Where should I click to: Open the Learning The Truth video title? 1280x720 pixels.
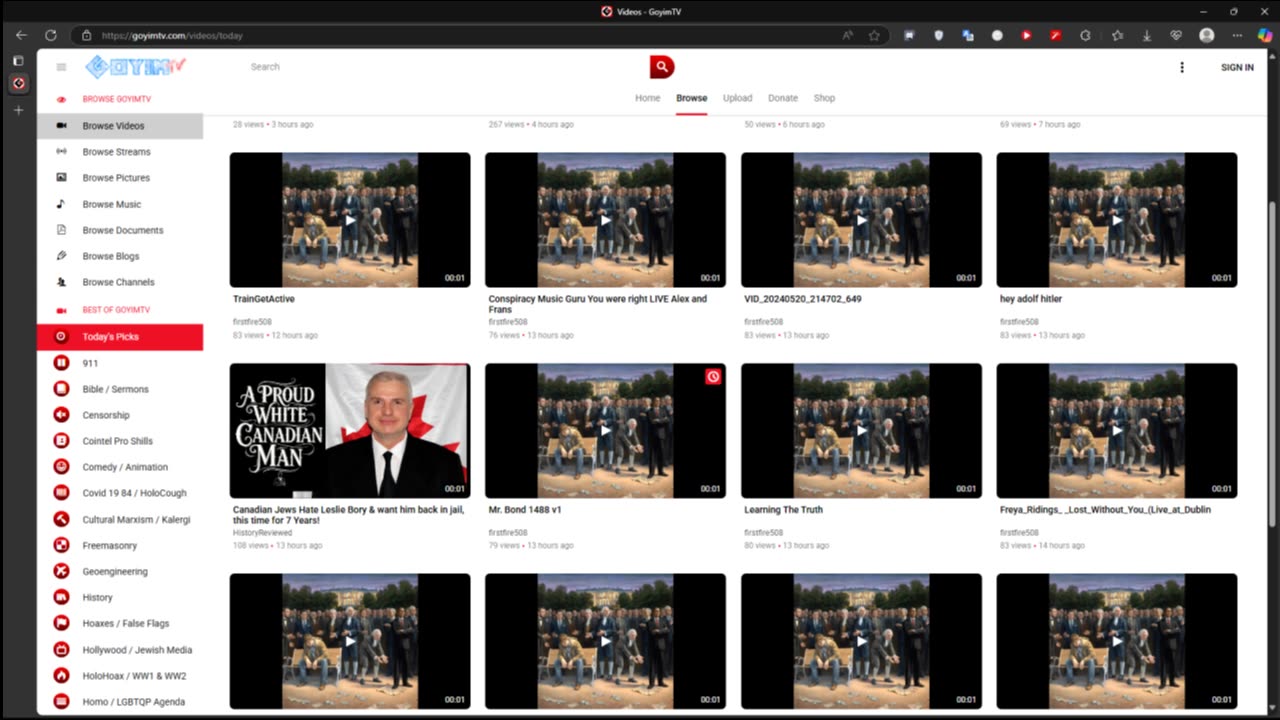point(783,510)
